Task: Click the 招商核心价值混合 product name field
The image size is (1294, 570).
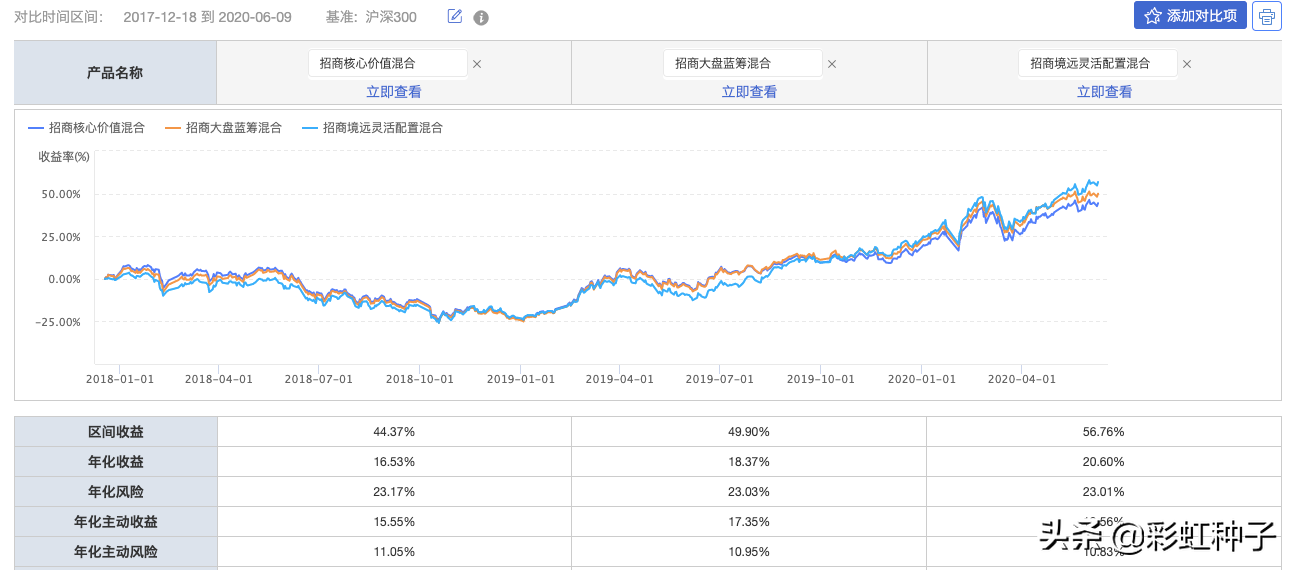Action: 388,63
